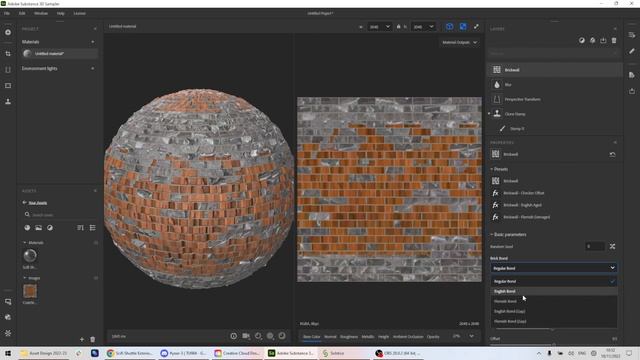Open the File menu
The height and width of the screenshot is (360, 640).
[7, 13]
